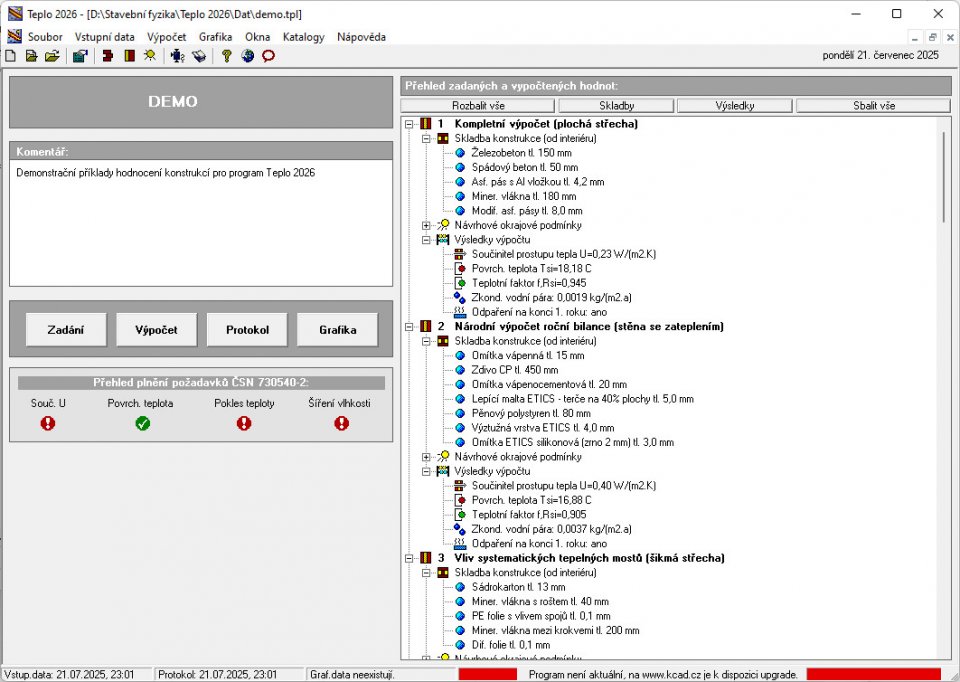Click the yellow question mark help icon
This screenshot has height=682, width=960.
[x=227, y=56]
